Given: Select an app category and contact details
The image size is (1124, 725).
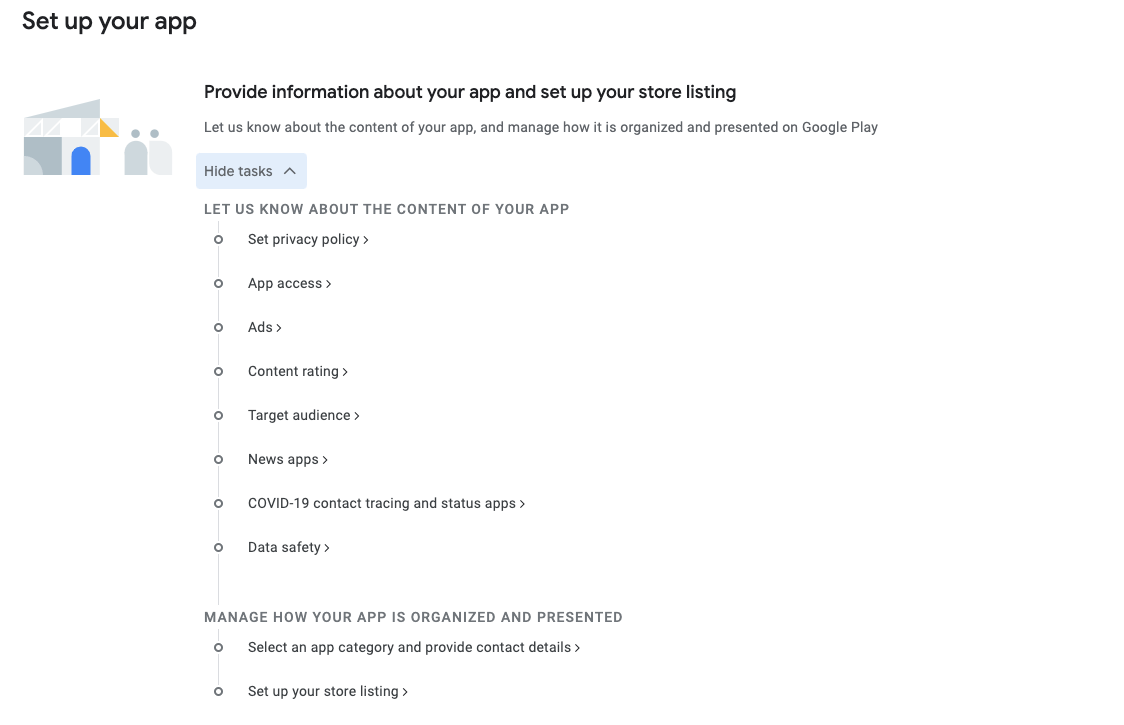Looking at the screenshot, I should pos(413,648).
